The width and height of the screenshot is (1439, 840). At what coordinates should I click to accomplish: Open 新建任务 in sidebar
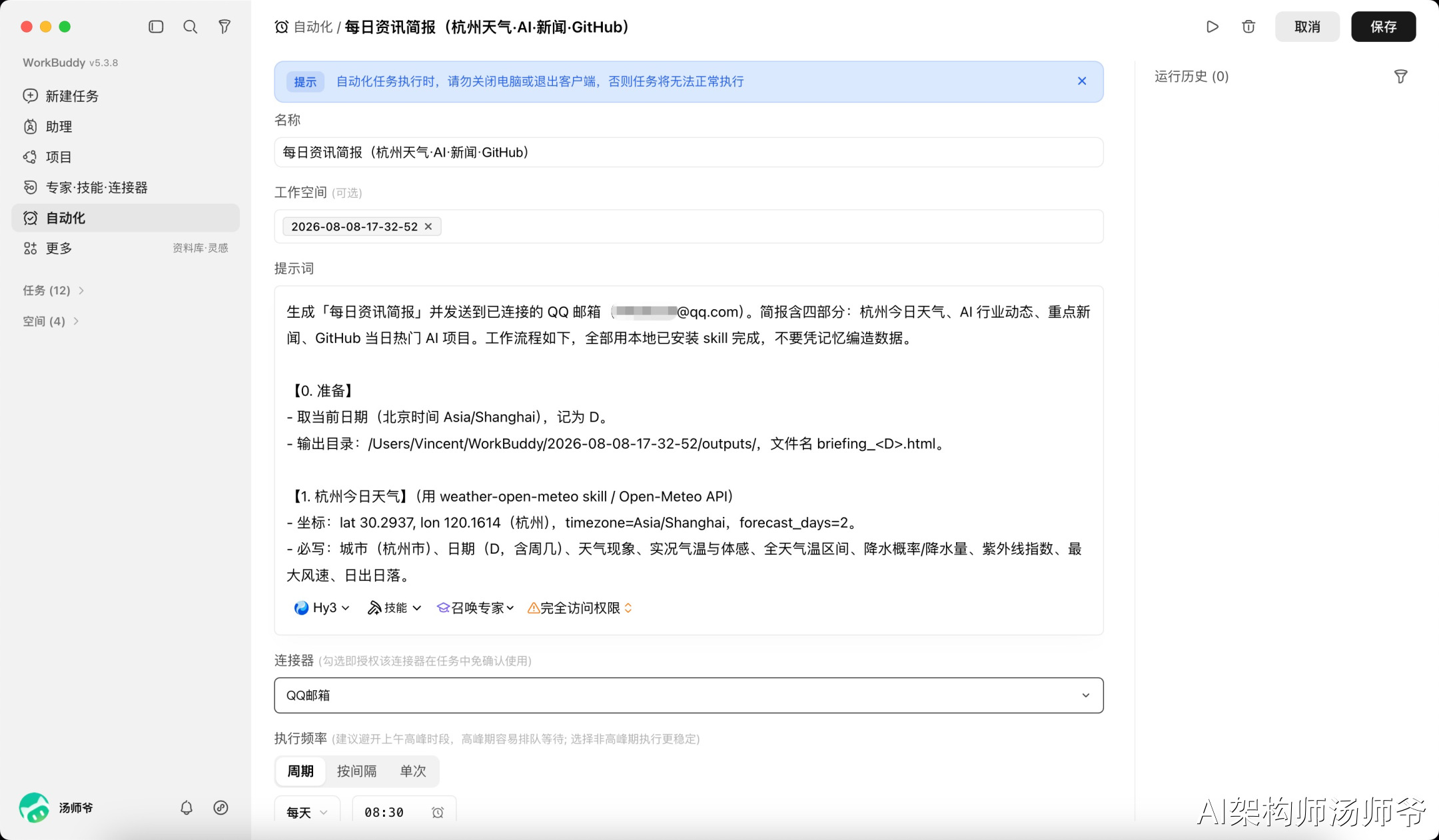pos(125,96)
